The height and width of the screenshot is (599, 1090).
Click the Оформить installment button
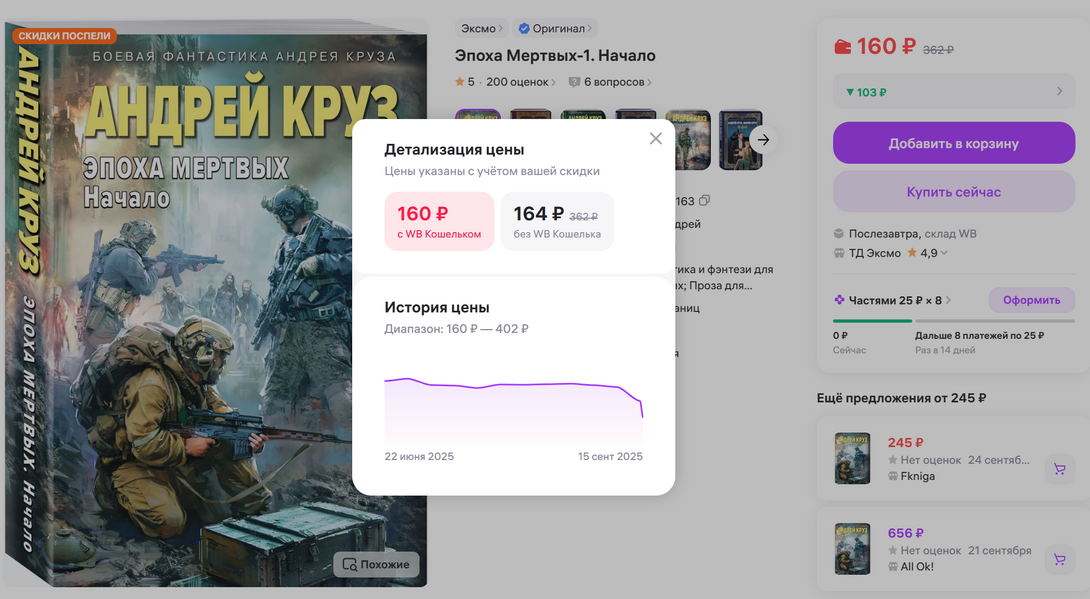[x=1032, y=300]
